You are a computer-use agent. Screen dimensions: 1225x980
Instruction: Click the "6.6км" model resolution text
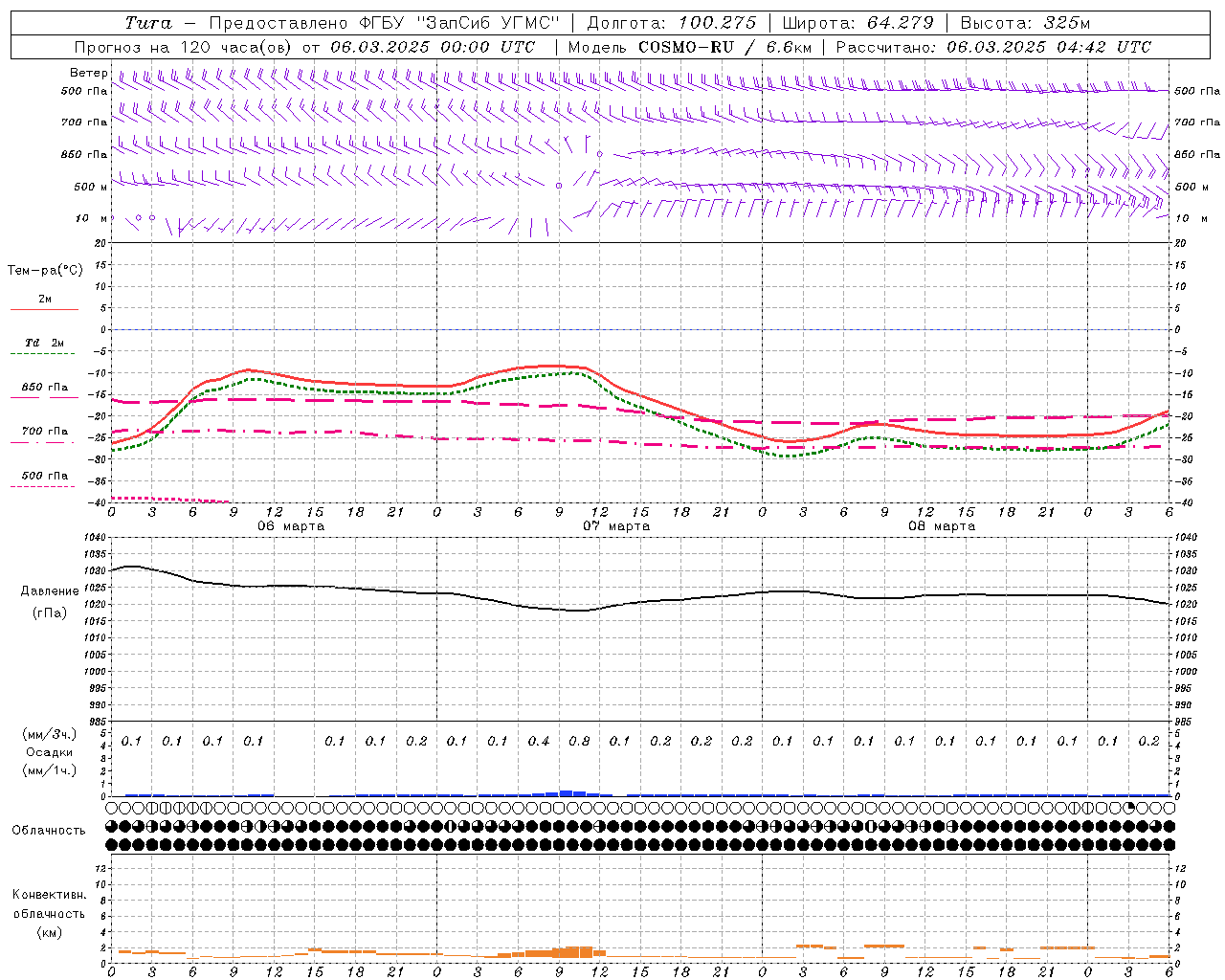790,47
